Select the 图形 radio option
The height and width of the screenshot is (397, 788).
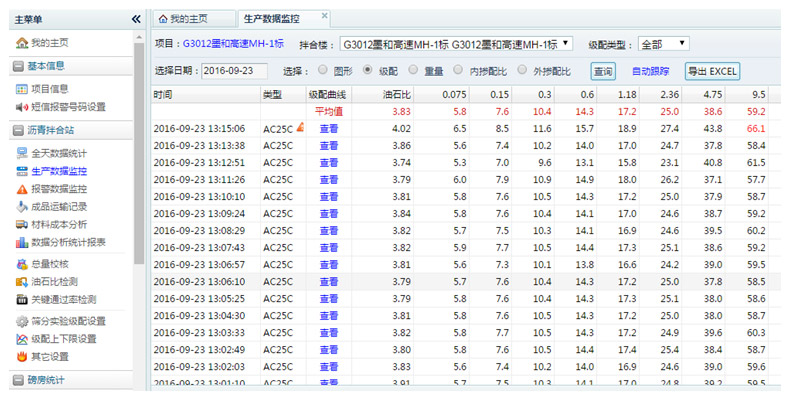coord(323,70)
